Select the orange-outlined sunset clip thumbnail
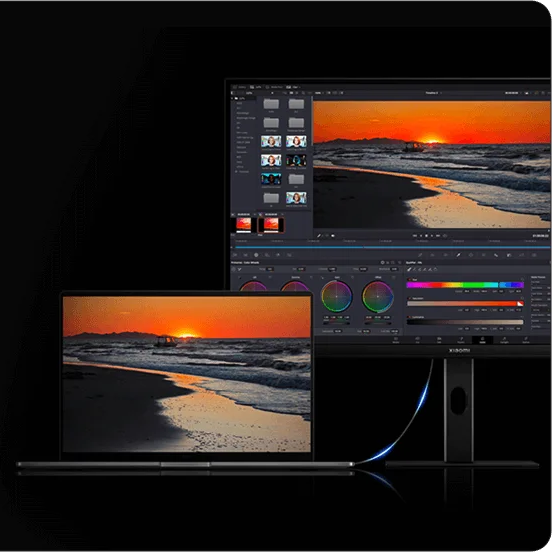 tap(271, 225)
